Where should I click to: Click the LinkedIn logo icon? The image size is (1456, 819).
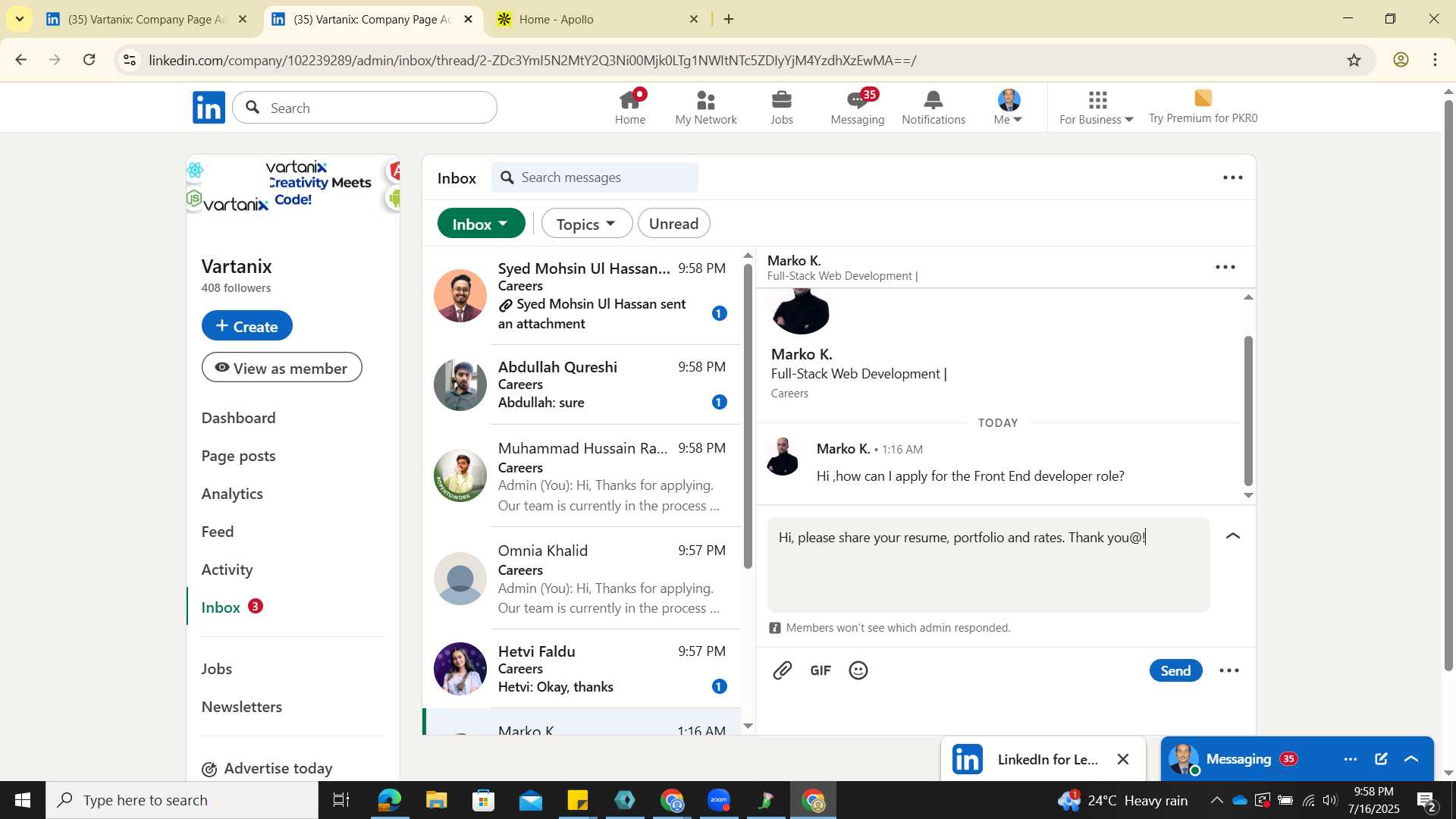click(209, 108)
